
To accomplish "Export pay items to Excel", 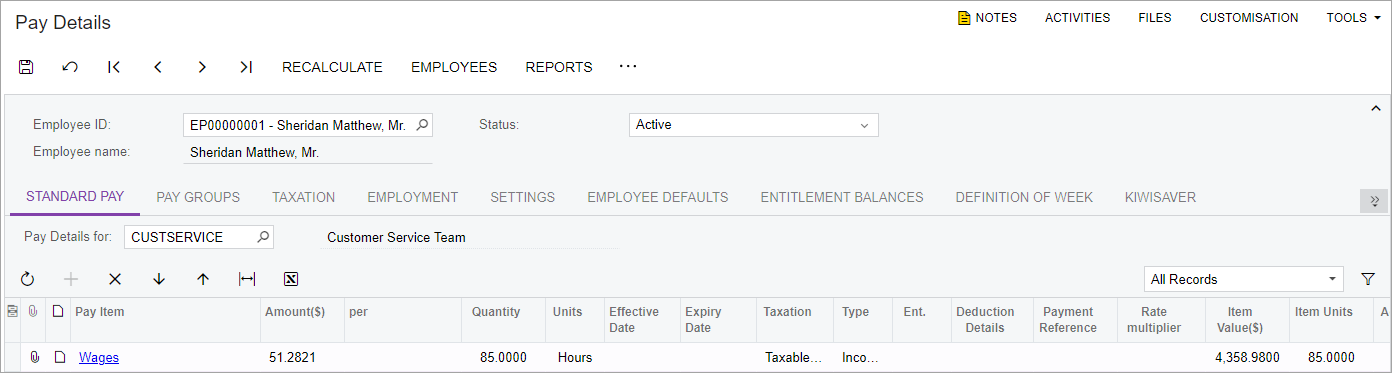I will (x=291, y=279).
